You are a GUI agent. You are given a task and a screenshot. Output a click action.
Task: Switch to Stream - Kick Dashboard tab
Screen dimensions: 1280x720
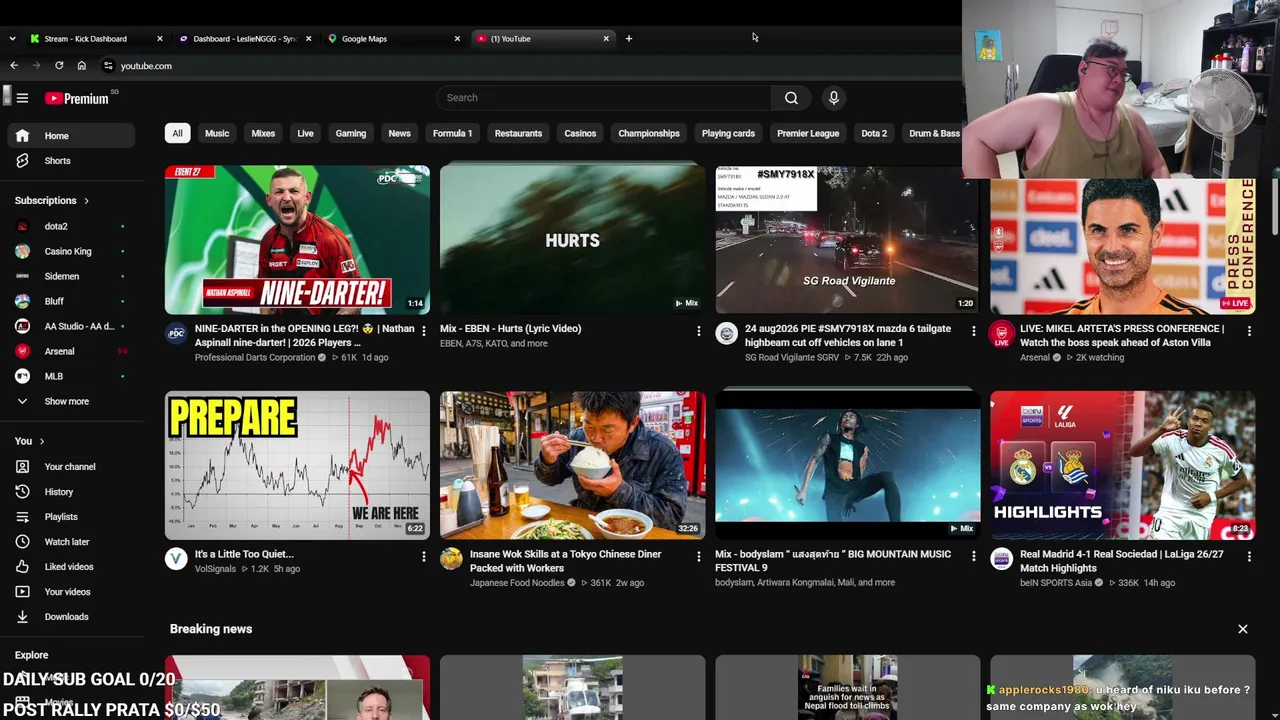pos(96,39)
